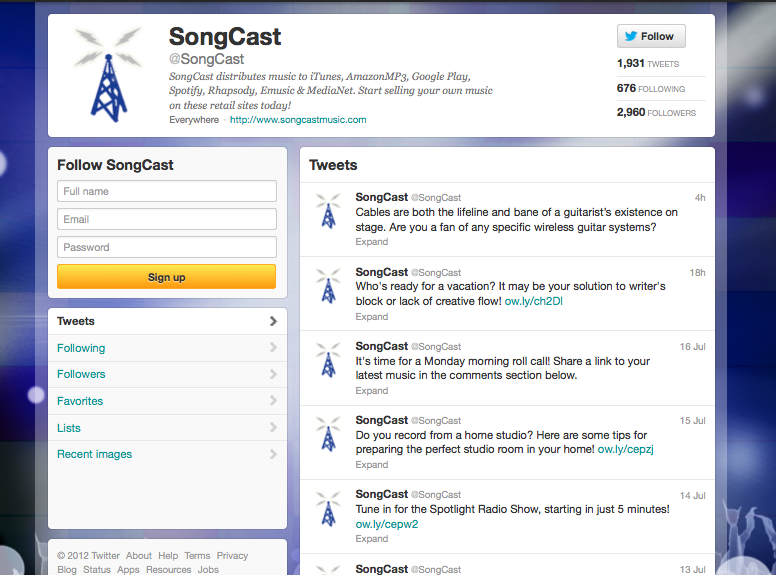Click the avatar beside the vacation tweet

[328, 285]
